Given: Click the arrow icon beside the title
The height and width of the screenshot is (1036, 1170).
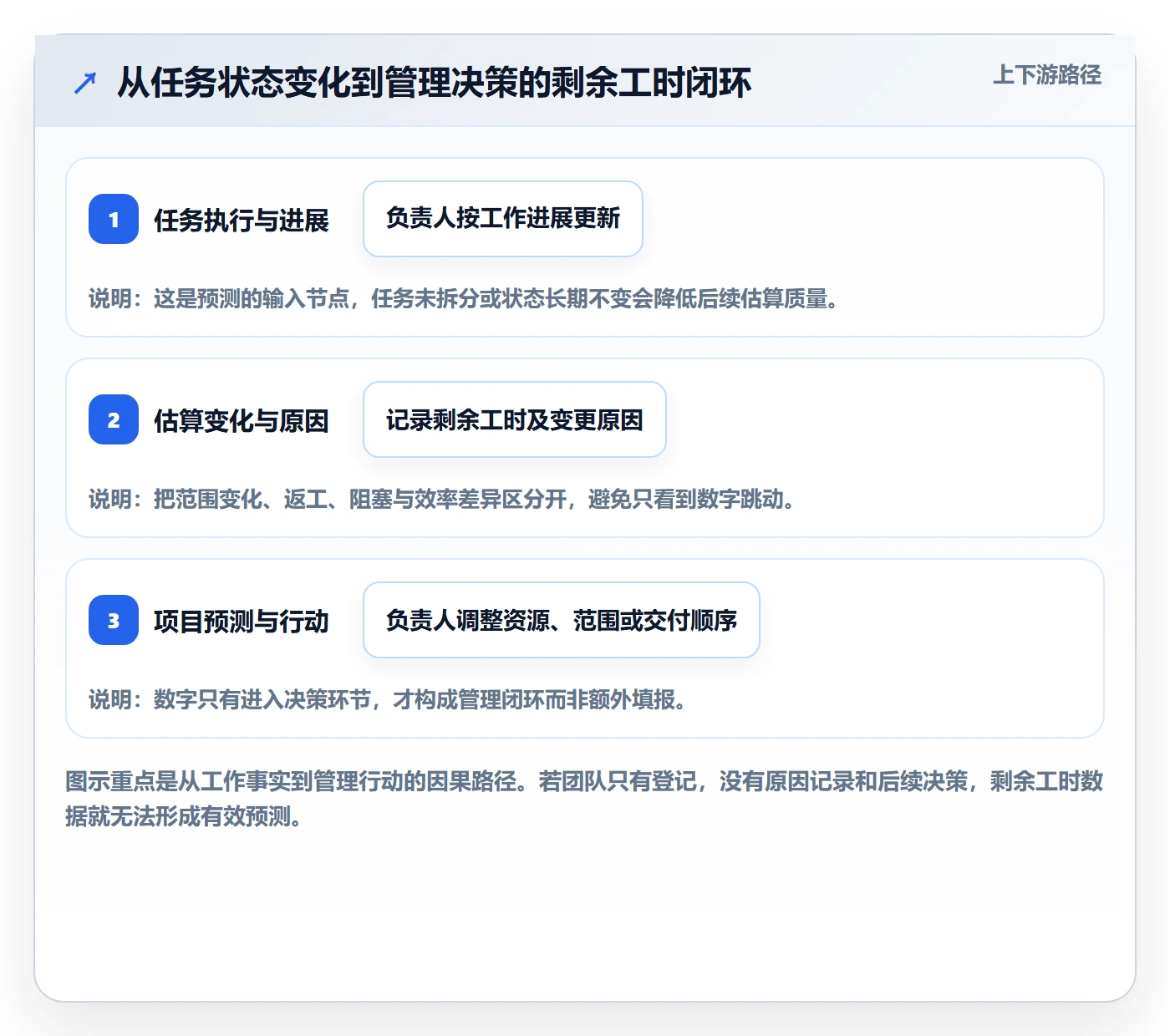Looking at the screenshot, I should tap(85, 83).
